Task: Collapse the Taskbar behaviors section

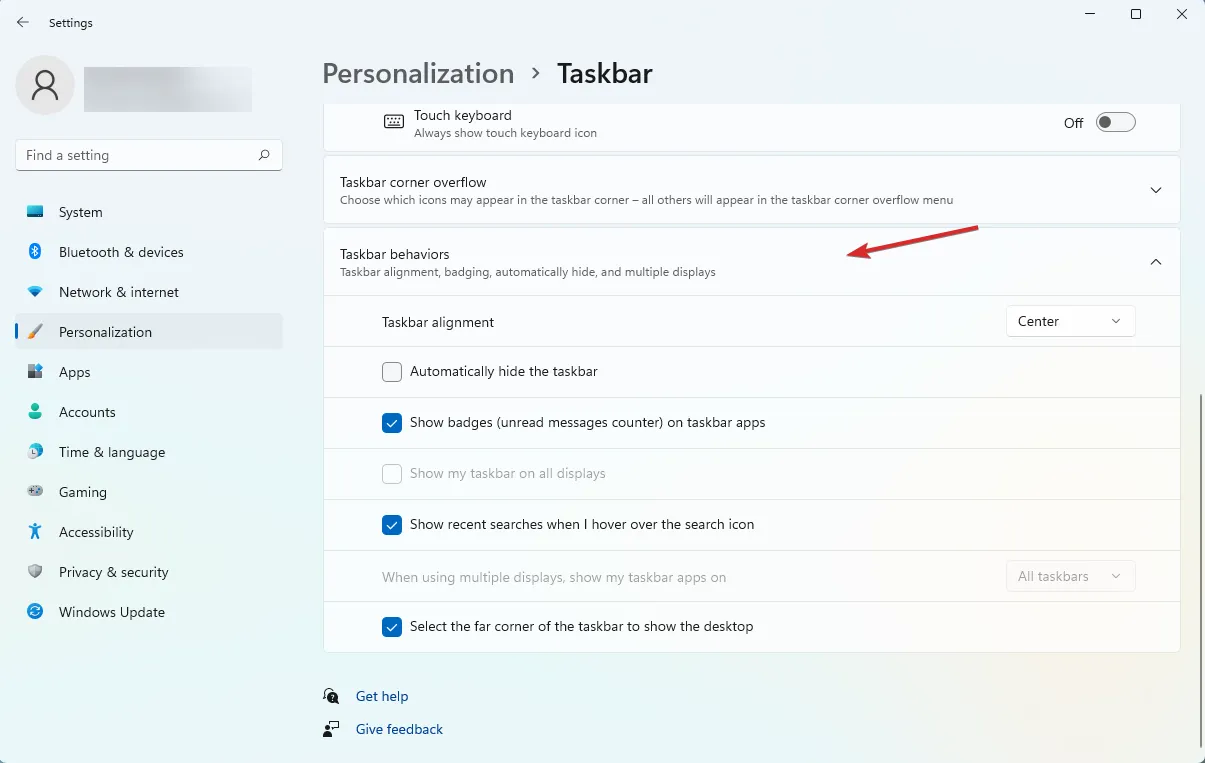Action: (x=1155, y=262)
